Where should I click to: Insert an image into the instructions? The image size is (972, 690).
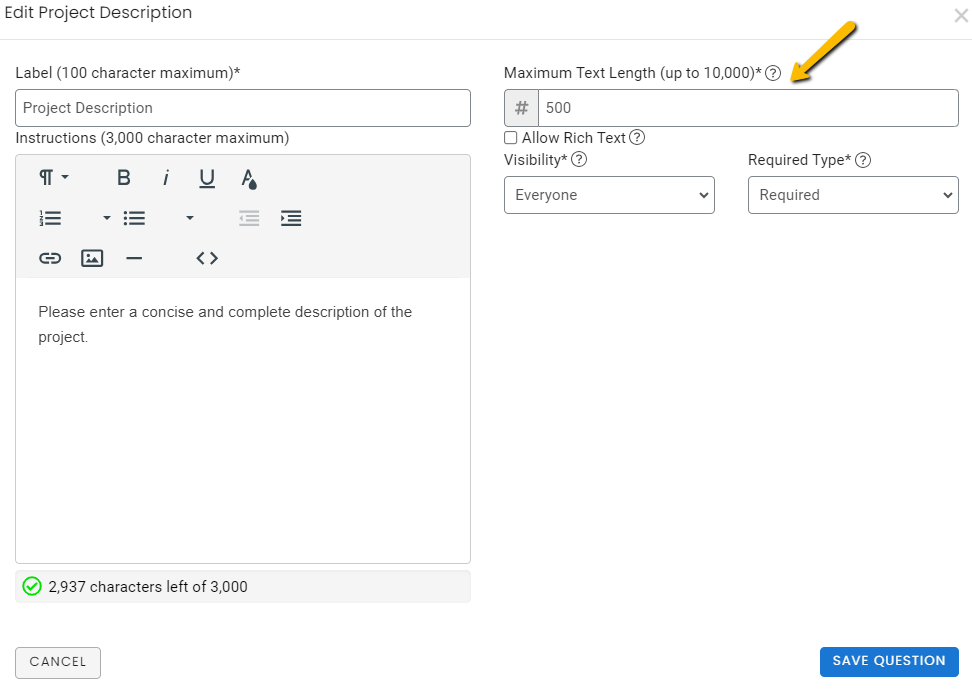[x=92, y=258]
